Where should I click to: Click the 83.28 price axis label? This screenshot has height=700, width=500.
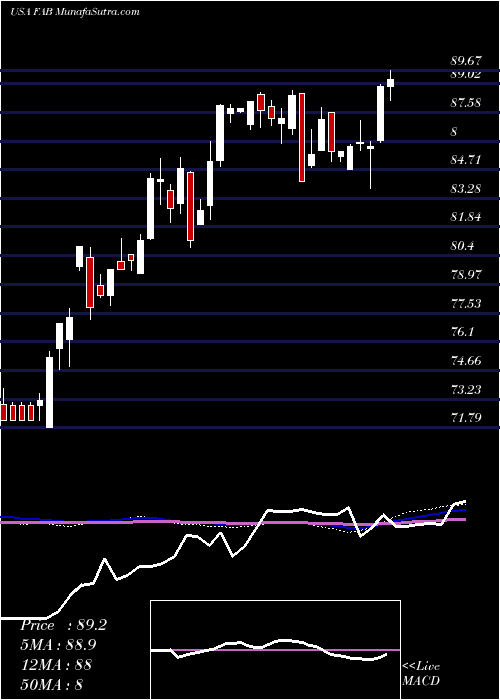(466, 188)
